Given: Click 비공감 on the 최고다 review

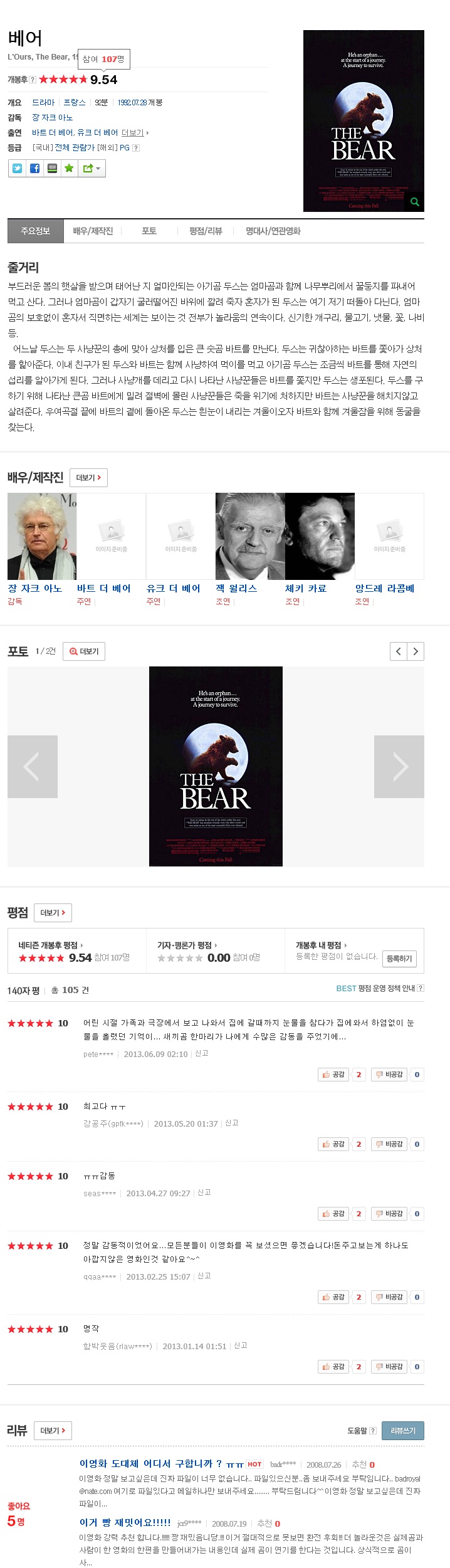Looking at the screenshot, I should pyautogui.click(x=389, y=1144).
